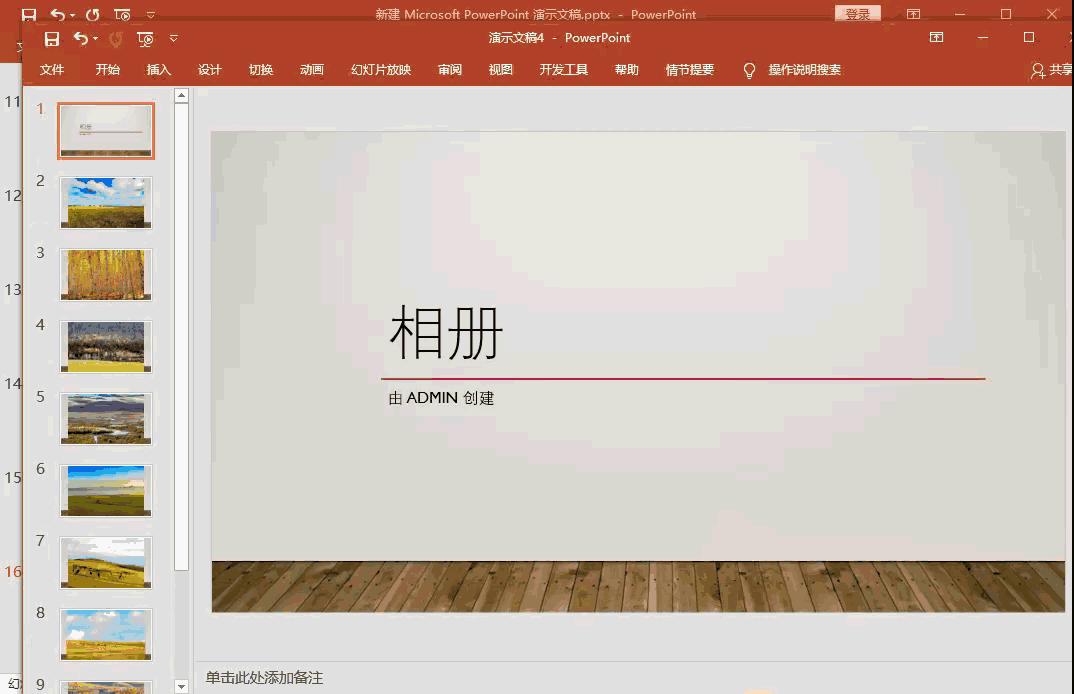Screen dimensions: 1074x694
Task: Select the 开发工具 ribbon tab
Action: click(563, 70)
